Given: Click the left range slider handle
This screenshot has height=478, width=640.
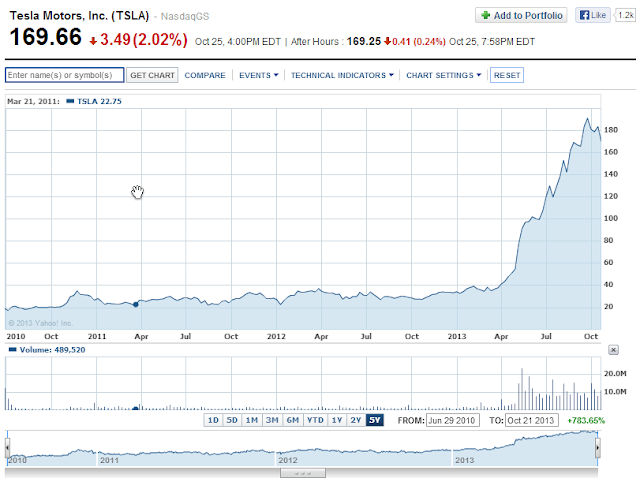Looking at the screenshot, I should click(7, 448).
